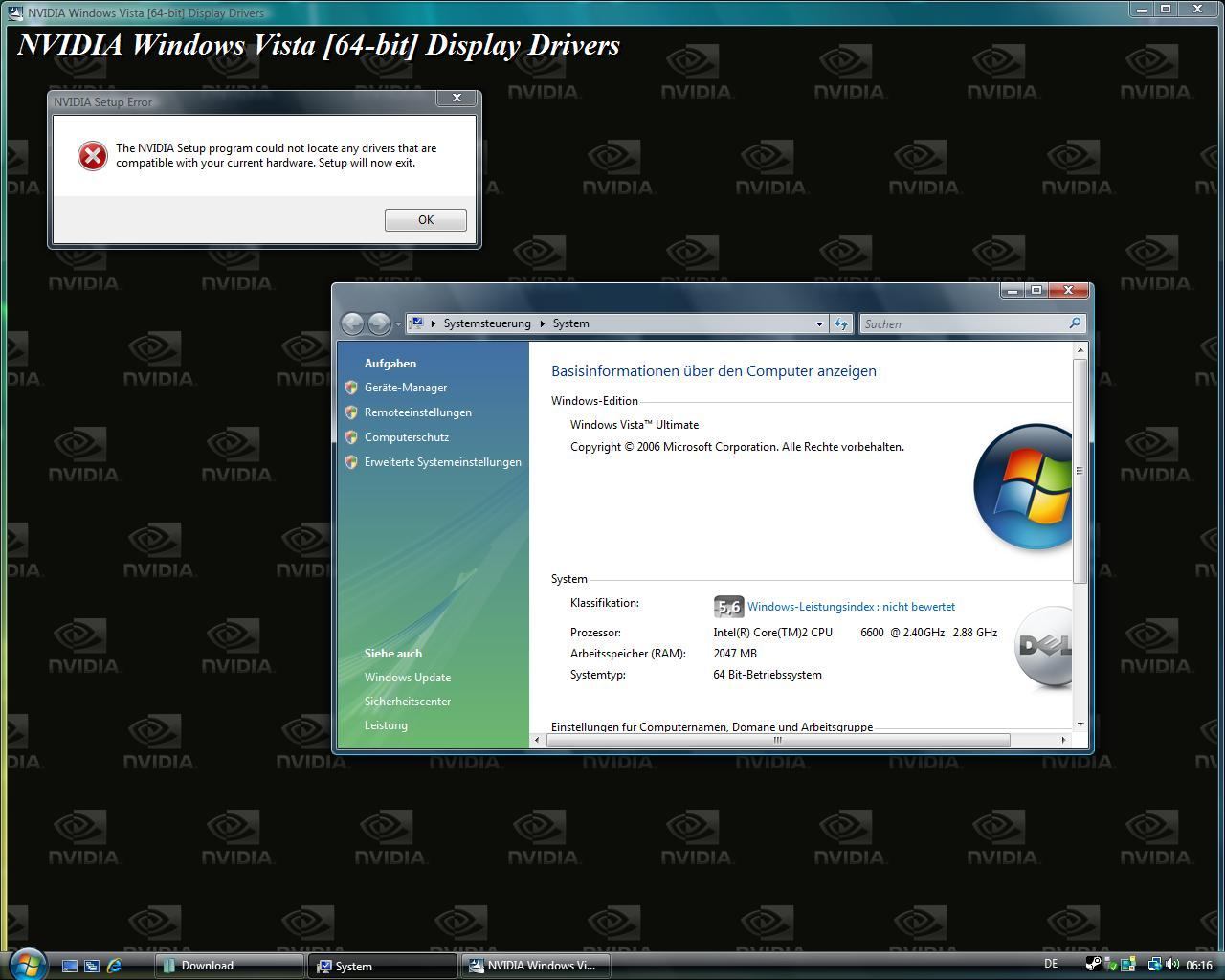The width and height of the screenshot is (1225, 980).
Task: Open Geräte-Manager in the System window
Action: (406, 388)
